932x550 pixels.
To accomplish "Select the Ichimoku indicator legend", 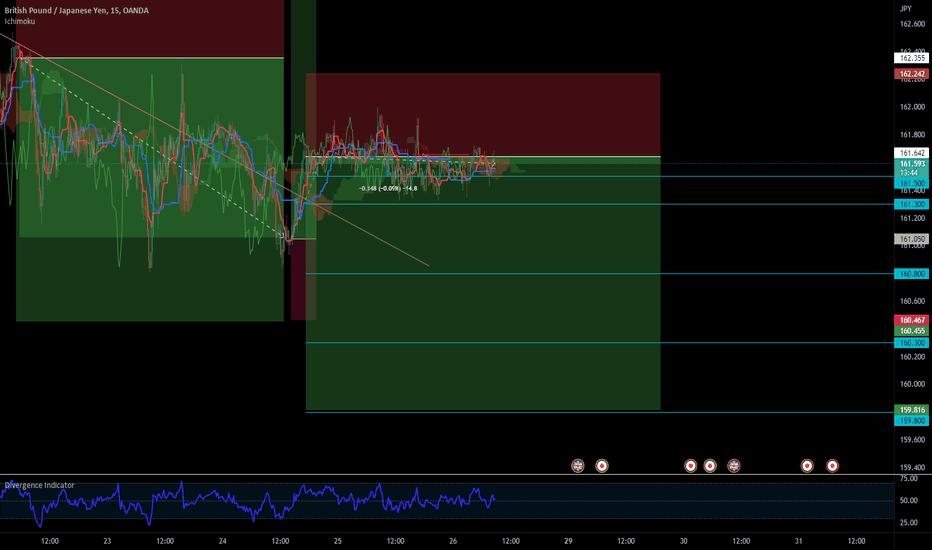I will pyautogui.click(x=20, y=21).
